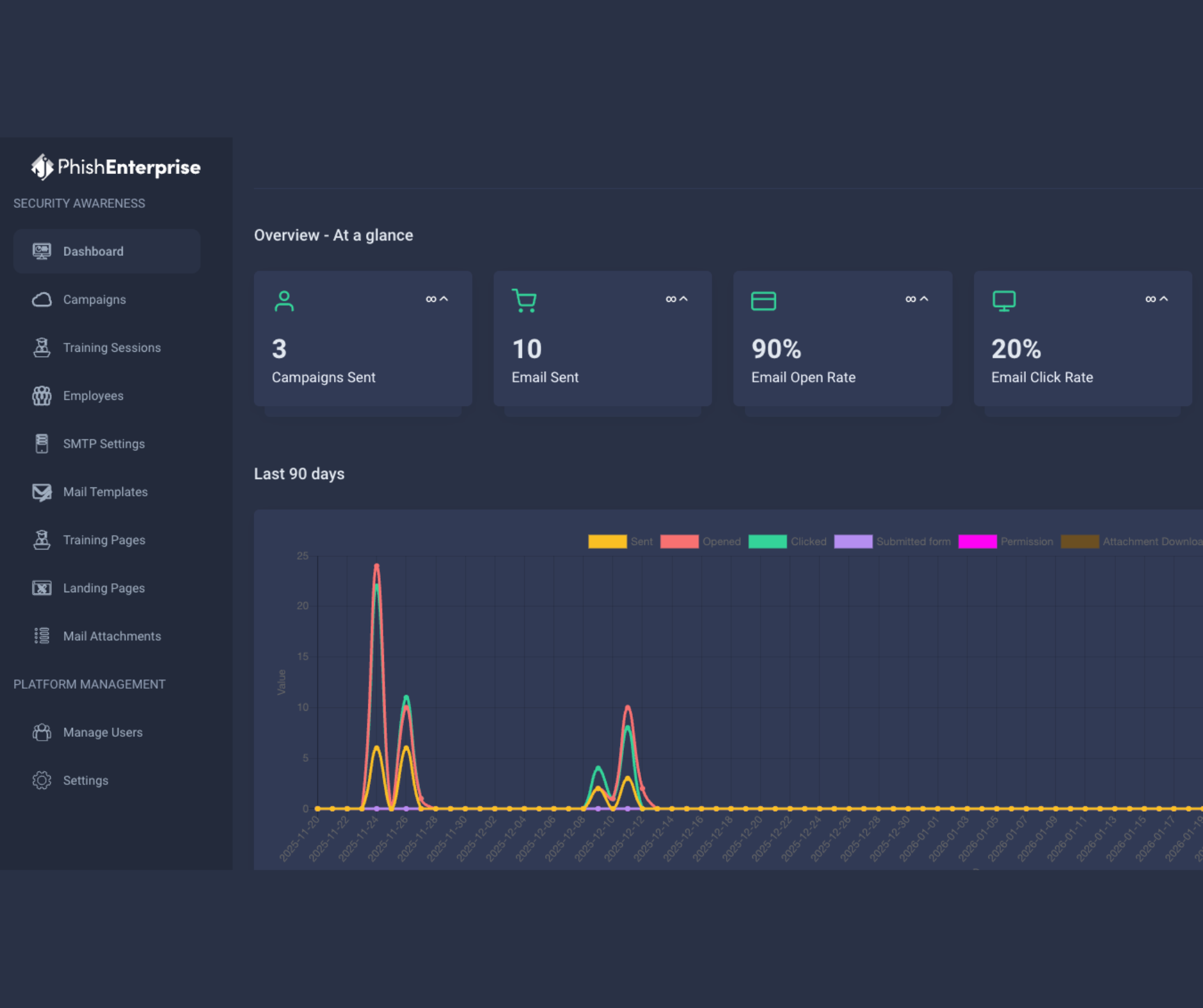Open the Settings page
1203x1008 pixels.
tap(85, 780)
